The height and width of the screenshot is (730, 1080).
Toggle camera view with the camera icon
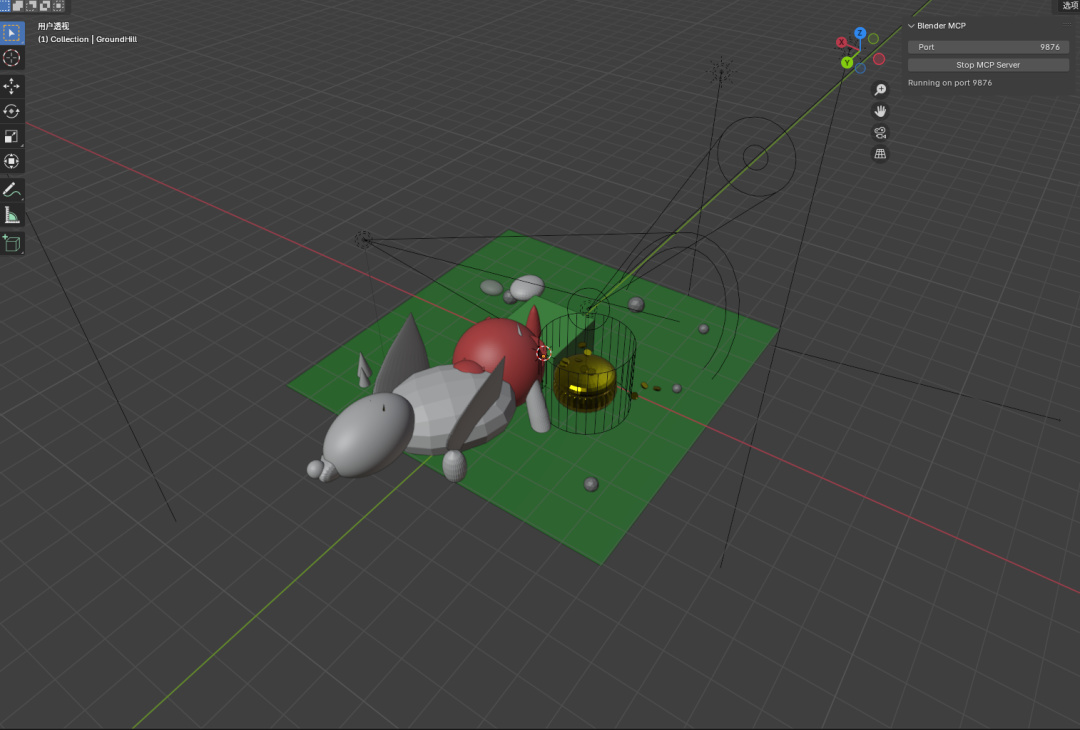tap(880, 132)
